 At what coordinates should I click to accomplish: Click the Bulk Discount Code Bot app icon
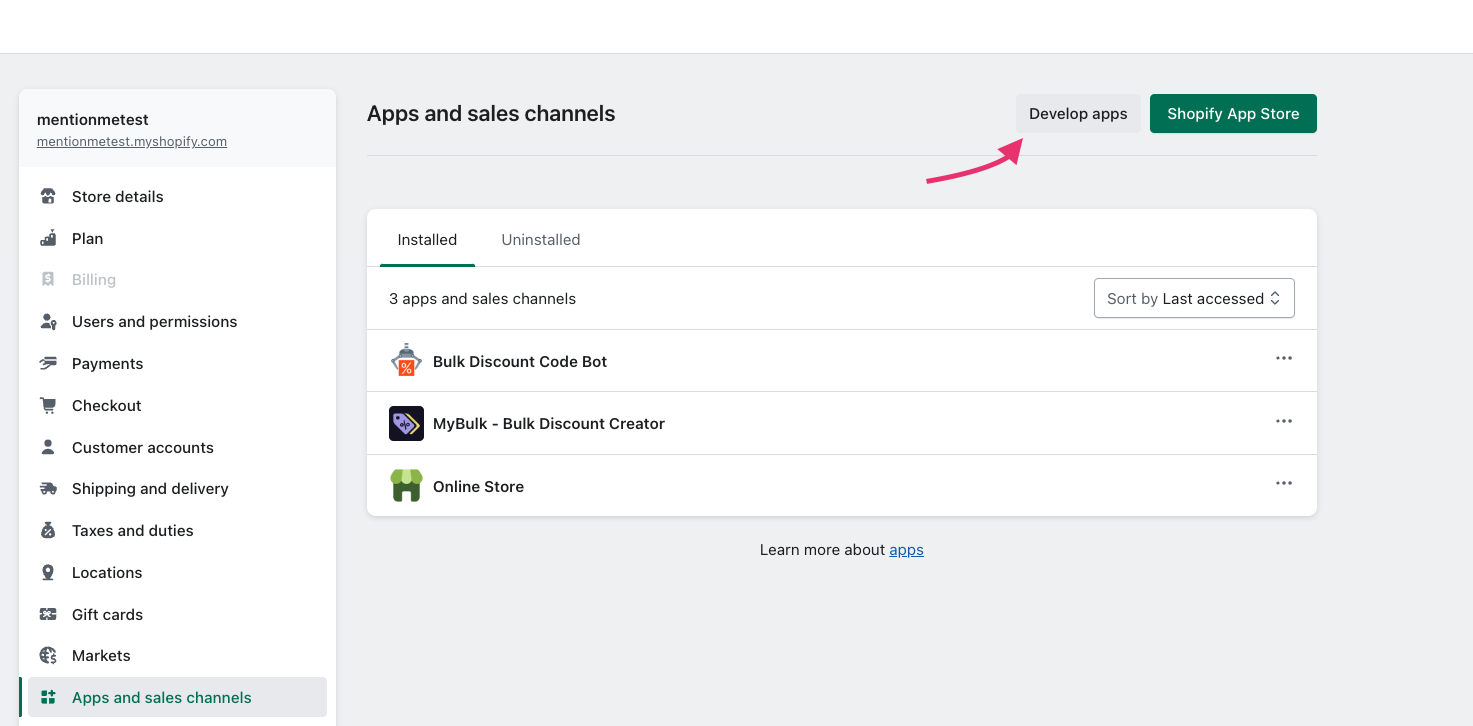point(406,361)
